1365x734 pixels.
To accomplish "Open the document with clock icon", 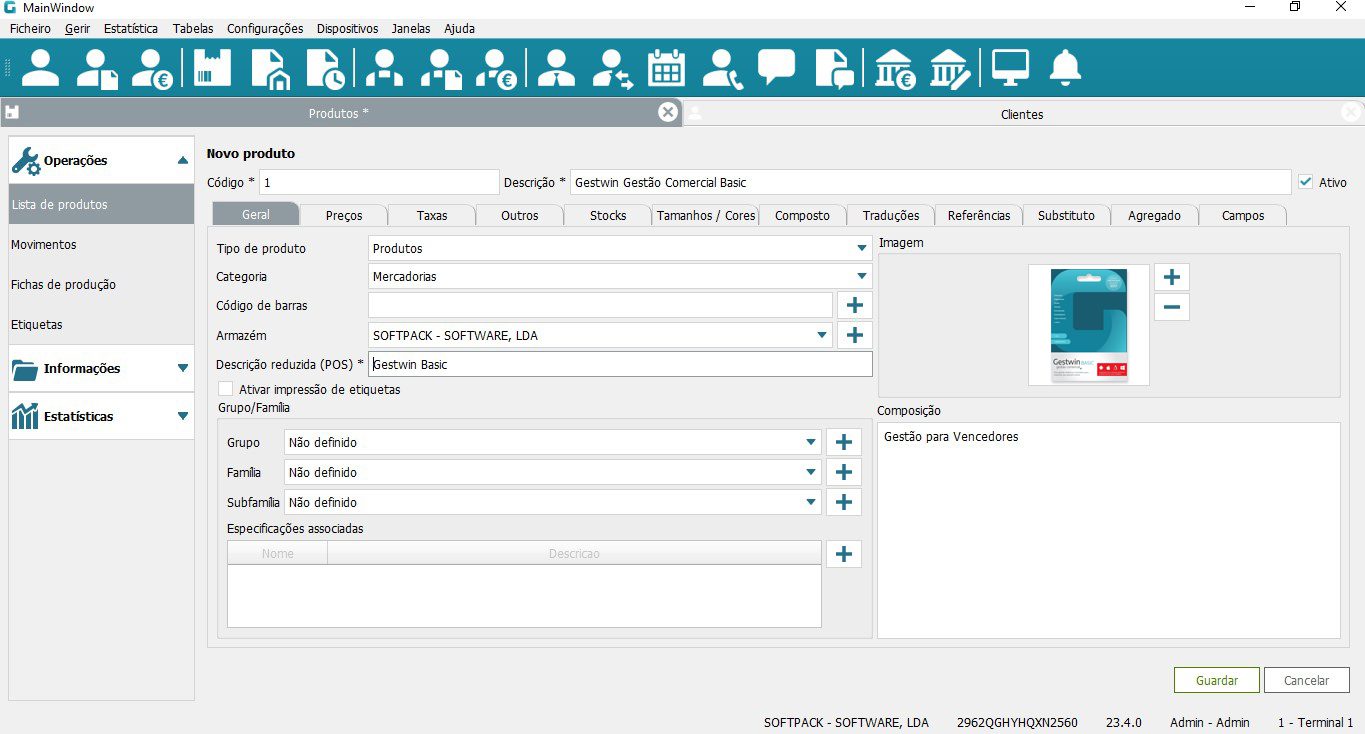I will [325, 68].
